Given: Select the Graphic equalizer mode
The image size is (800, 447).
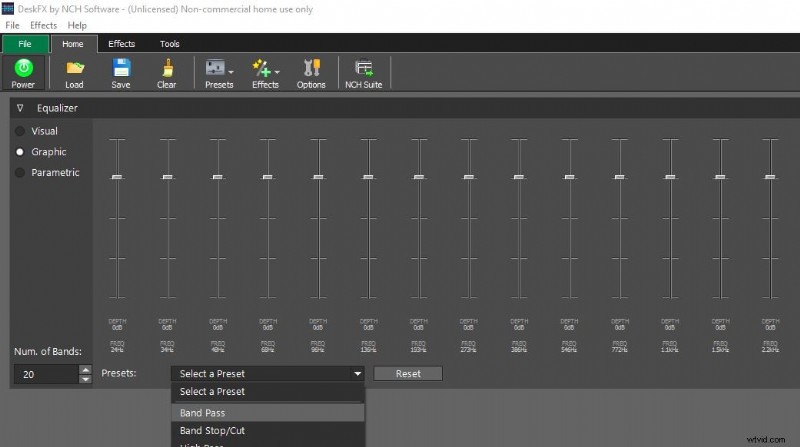Looking at the screenshot, I should (20, 152).
